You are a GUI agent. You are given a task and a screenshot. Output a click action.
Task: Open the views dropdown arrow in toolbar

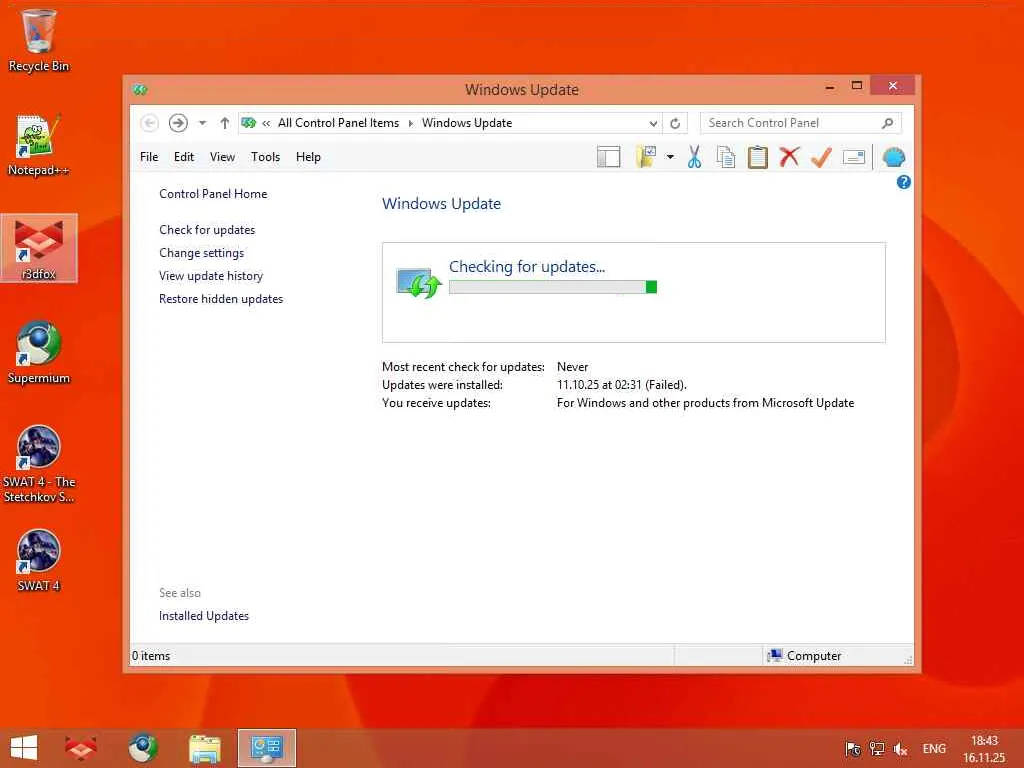tap(670, 157)
